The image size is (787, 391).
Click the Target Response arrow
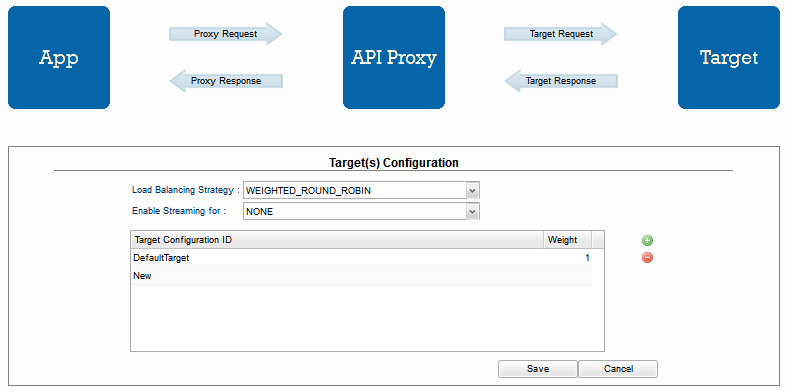pyautogui.click(x=561, y=81)
